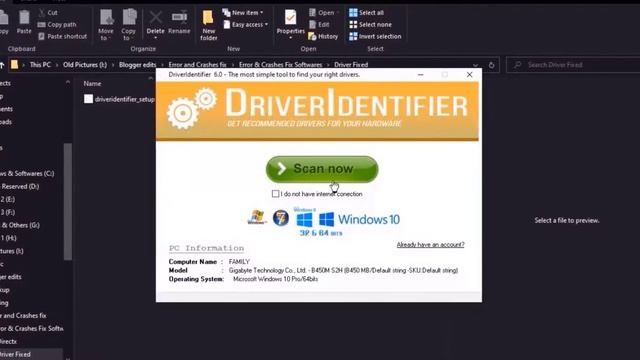Create a New folder from ribbon
The height and width of the screenshot is (360, 640).
[209, 25]
